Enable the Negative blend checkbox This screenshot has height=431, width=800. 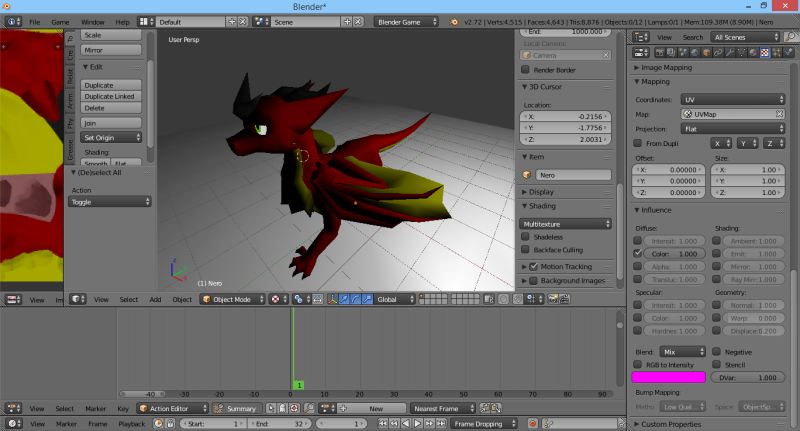(x=716, y=352)
